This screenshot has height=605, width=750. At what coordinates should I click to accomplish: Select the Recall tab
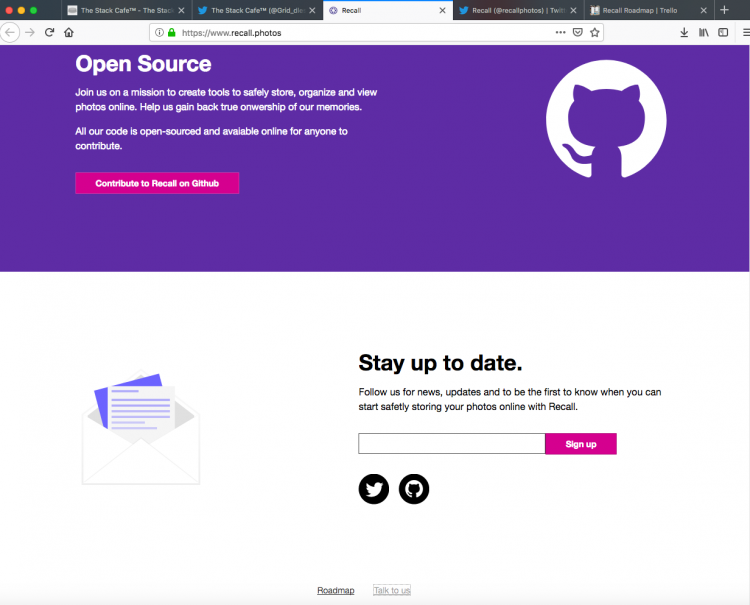388,10
